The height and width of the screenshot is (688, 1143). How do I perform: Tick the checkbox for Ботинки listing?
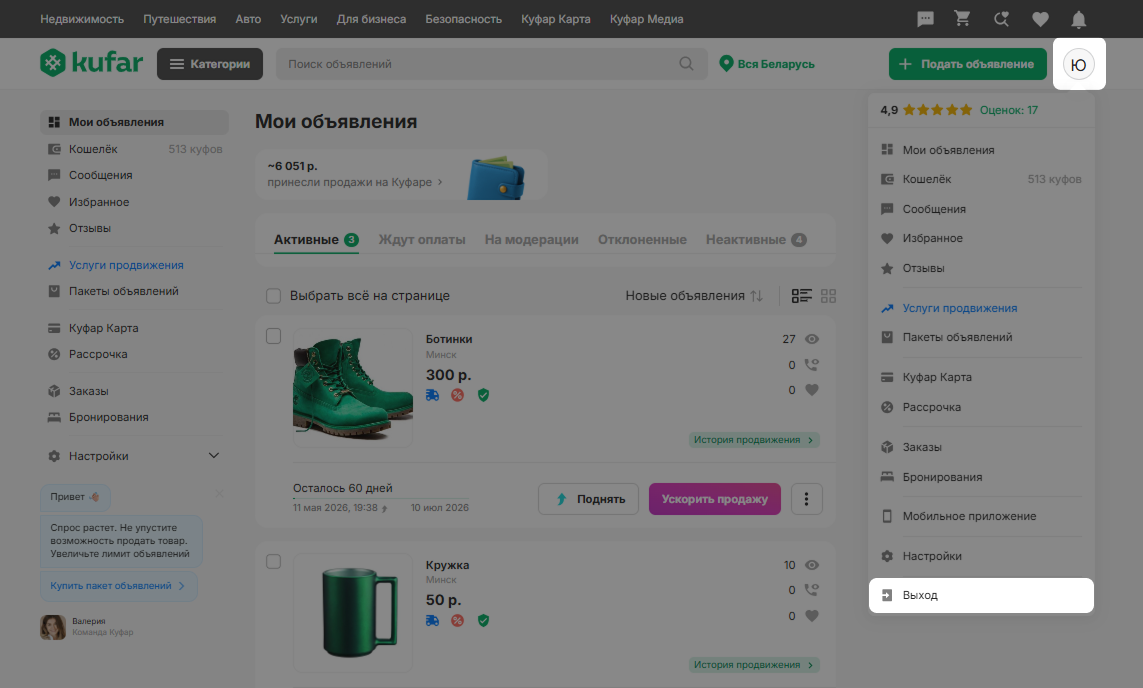[x=273, y=336]
